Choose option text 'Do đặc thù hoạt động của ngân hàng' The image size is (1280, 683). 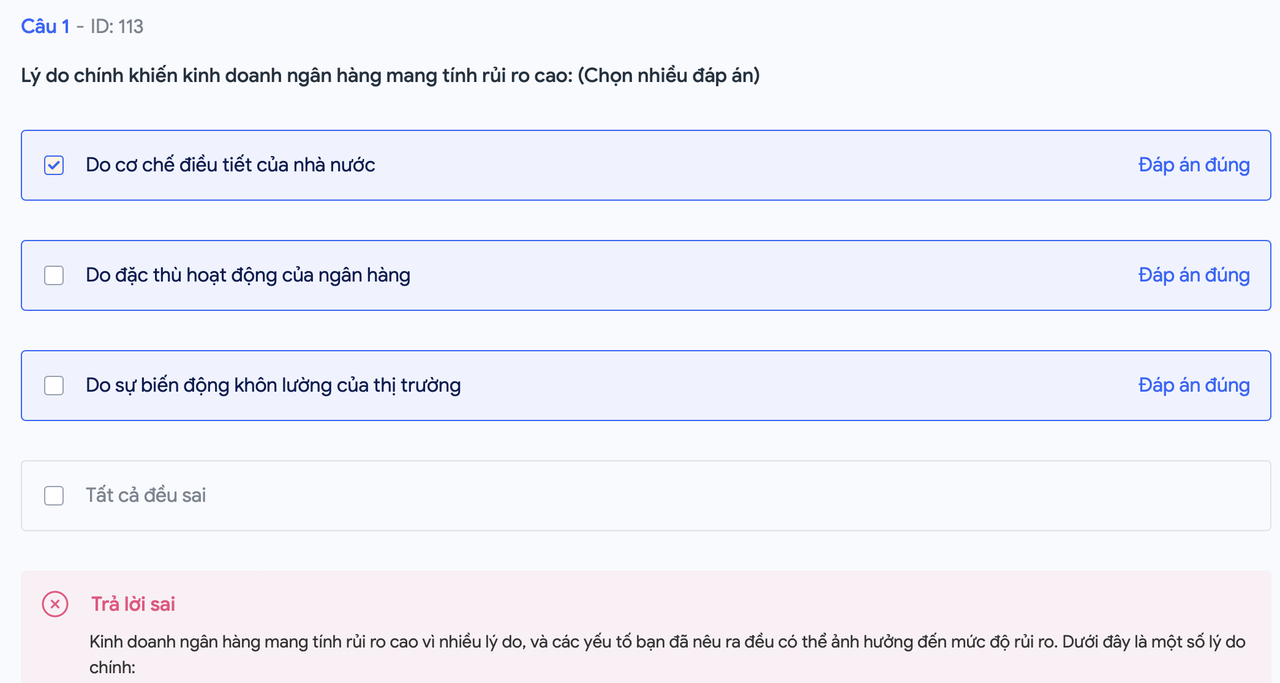[x=248, y=275]
